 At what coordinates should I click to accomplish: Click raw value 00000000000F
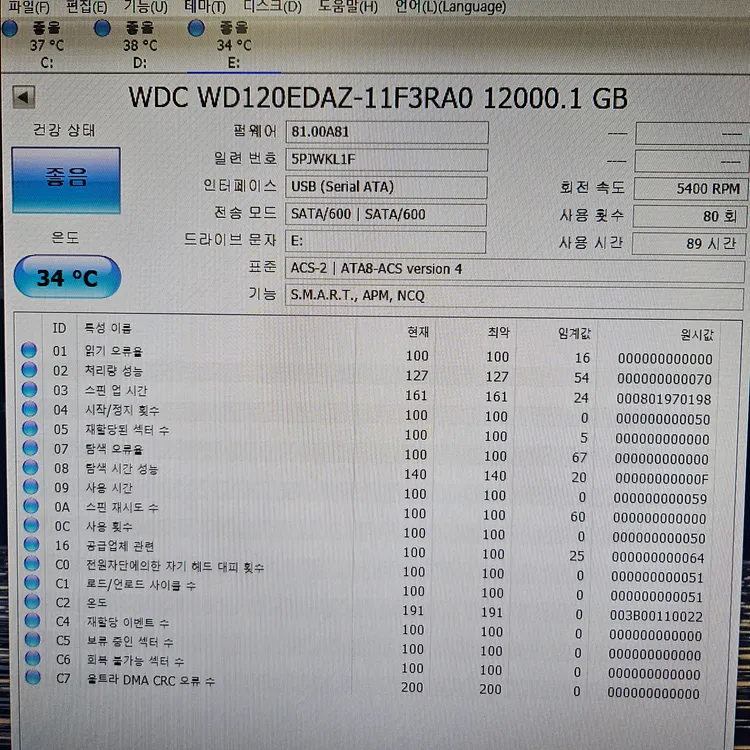click(663, 478)
